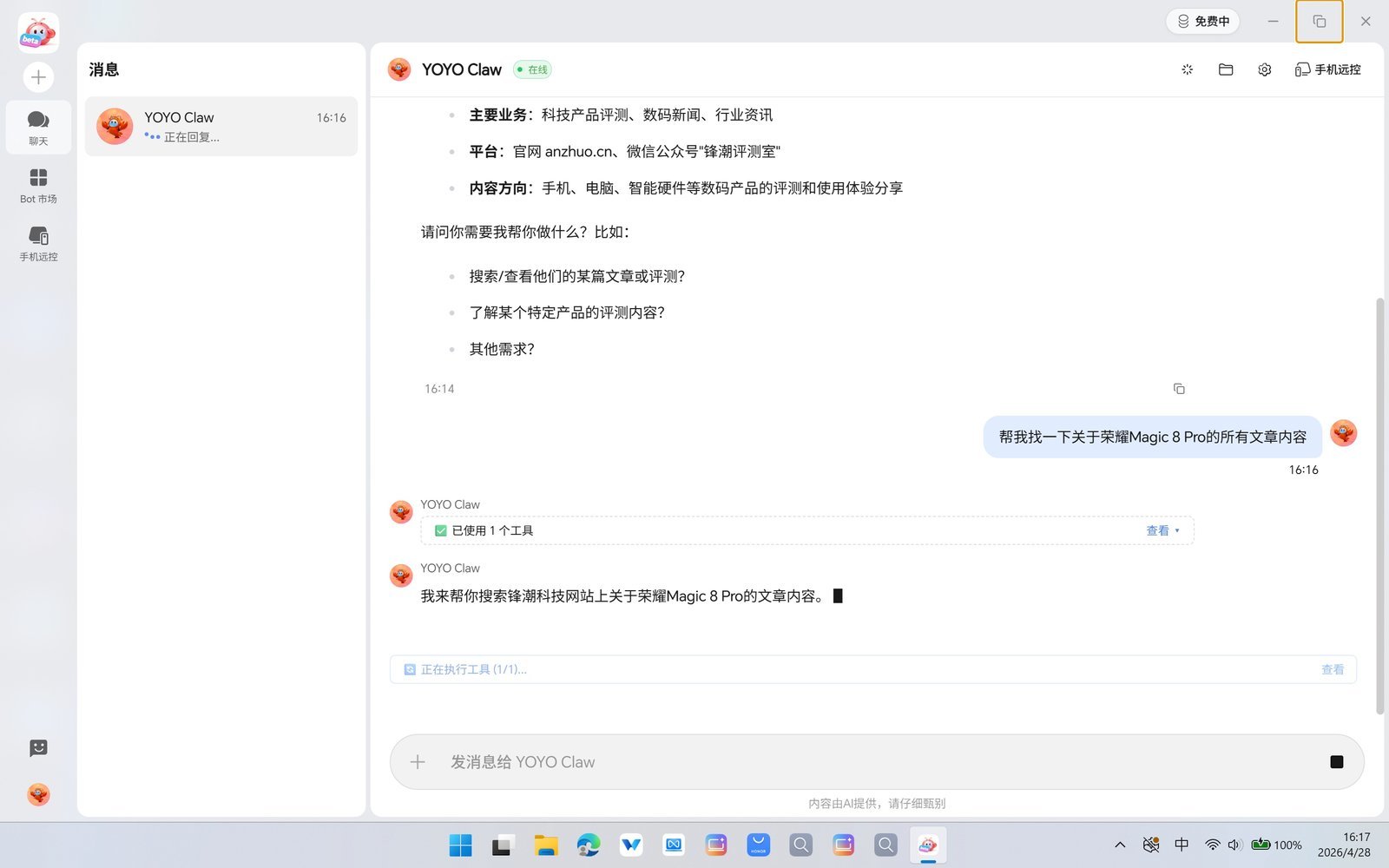
Task: Click the 中 input method indicator
Action: (1182, 845)
